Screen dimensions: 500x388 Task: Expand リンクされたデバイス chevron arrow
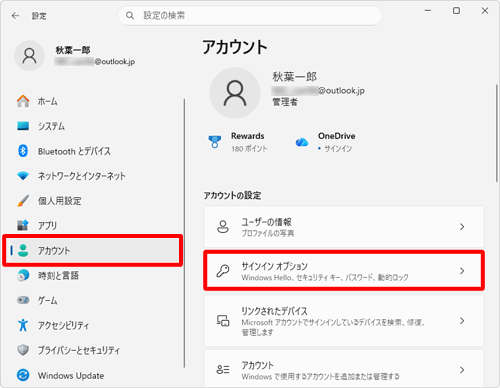click(x=462, y=321)
